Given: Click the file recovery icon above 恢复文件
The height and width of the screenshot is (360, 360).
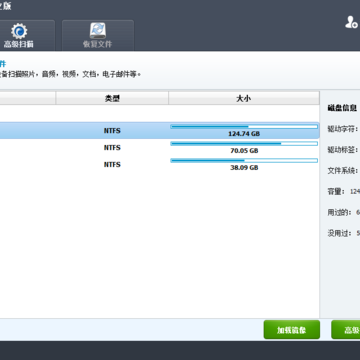Looking at the screenshot, I should click(98, 31).
